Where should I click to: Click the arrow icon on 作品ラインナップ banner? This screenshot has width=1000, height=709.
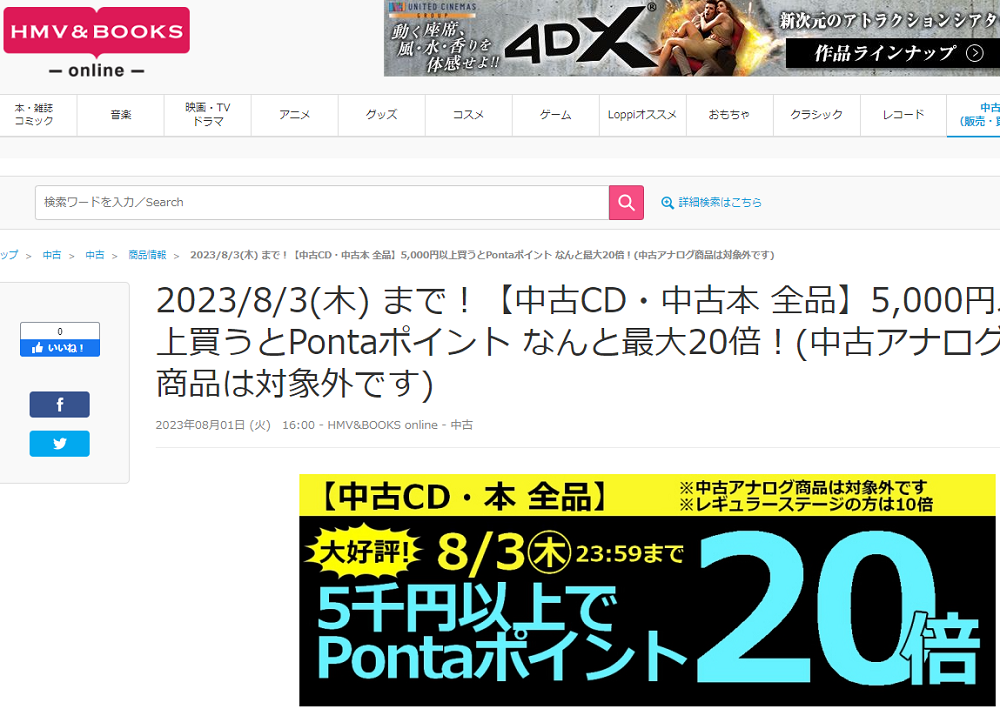click(x=974, y=53)
